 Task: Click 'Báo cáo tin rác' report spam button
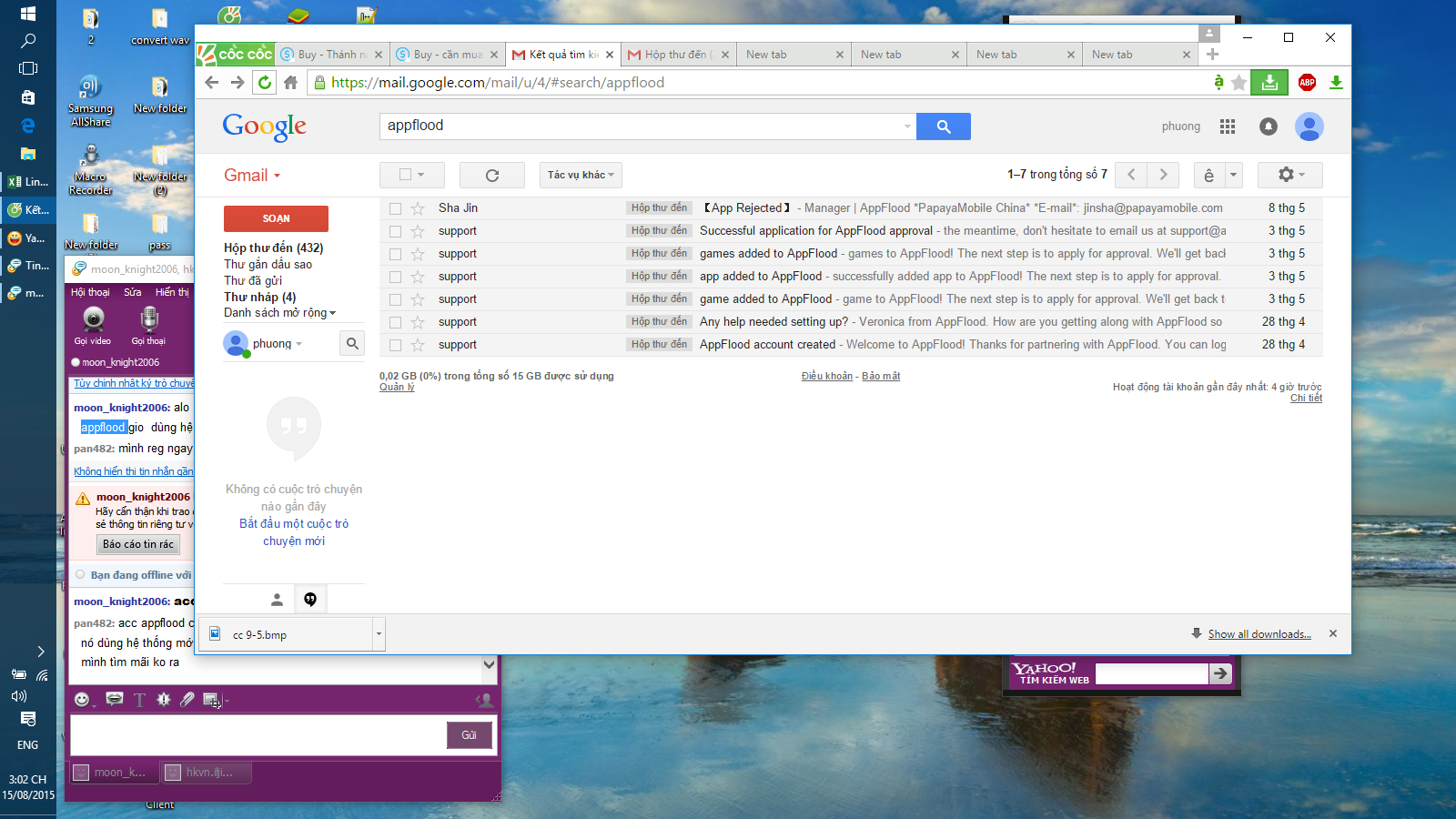point(138,544)
